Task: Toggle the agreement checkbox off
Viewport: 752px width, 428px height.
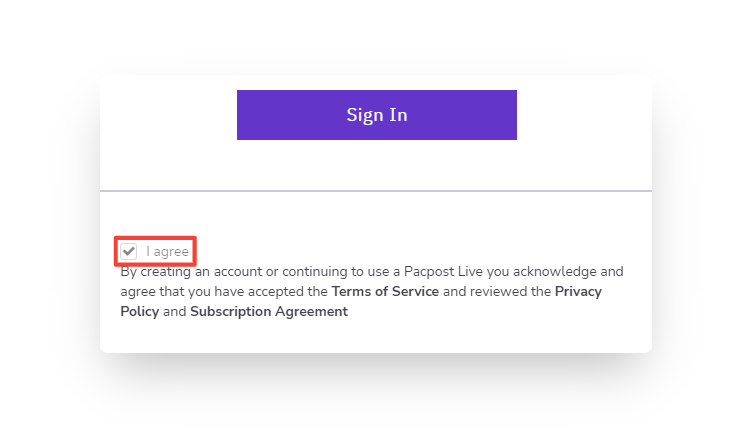Action: click(129, 251)
